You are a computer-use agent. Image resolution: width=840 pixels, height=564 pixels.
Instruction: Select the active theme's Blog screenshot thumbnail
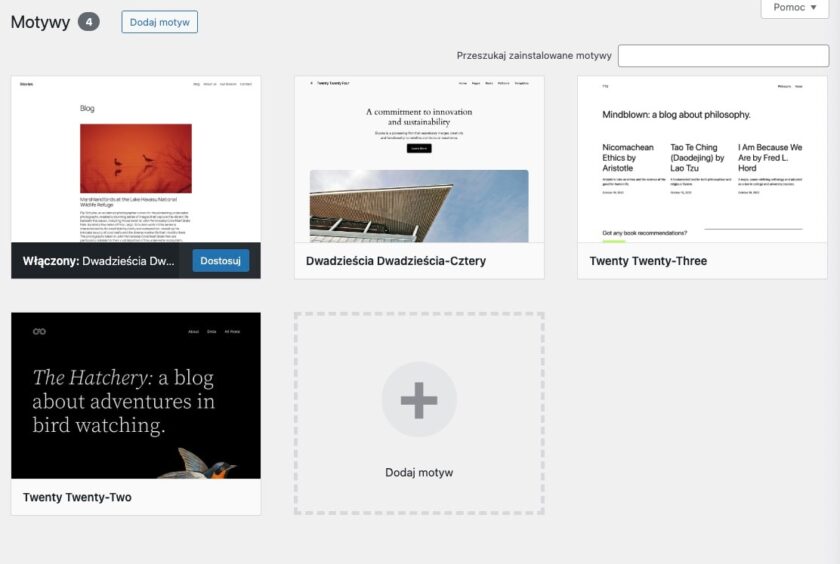pyautogui.click(x=136, y=159)
